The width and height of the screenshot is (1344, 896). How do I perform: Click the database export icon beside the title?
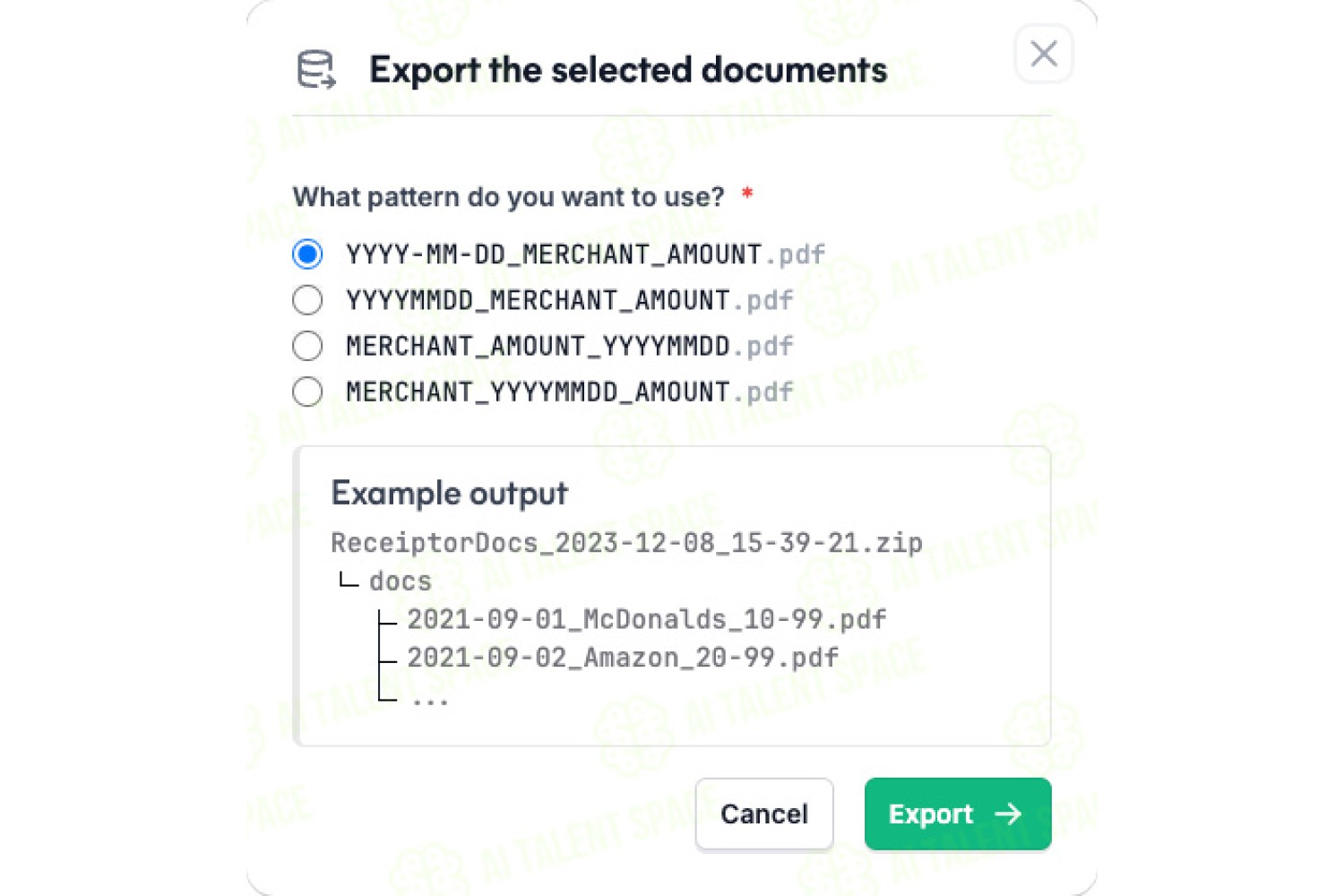(x=316, y=70)
